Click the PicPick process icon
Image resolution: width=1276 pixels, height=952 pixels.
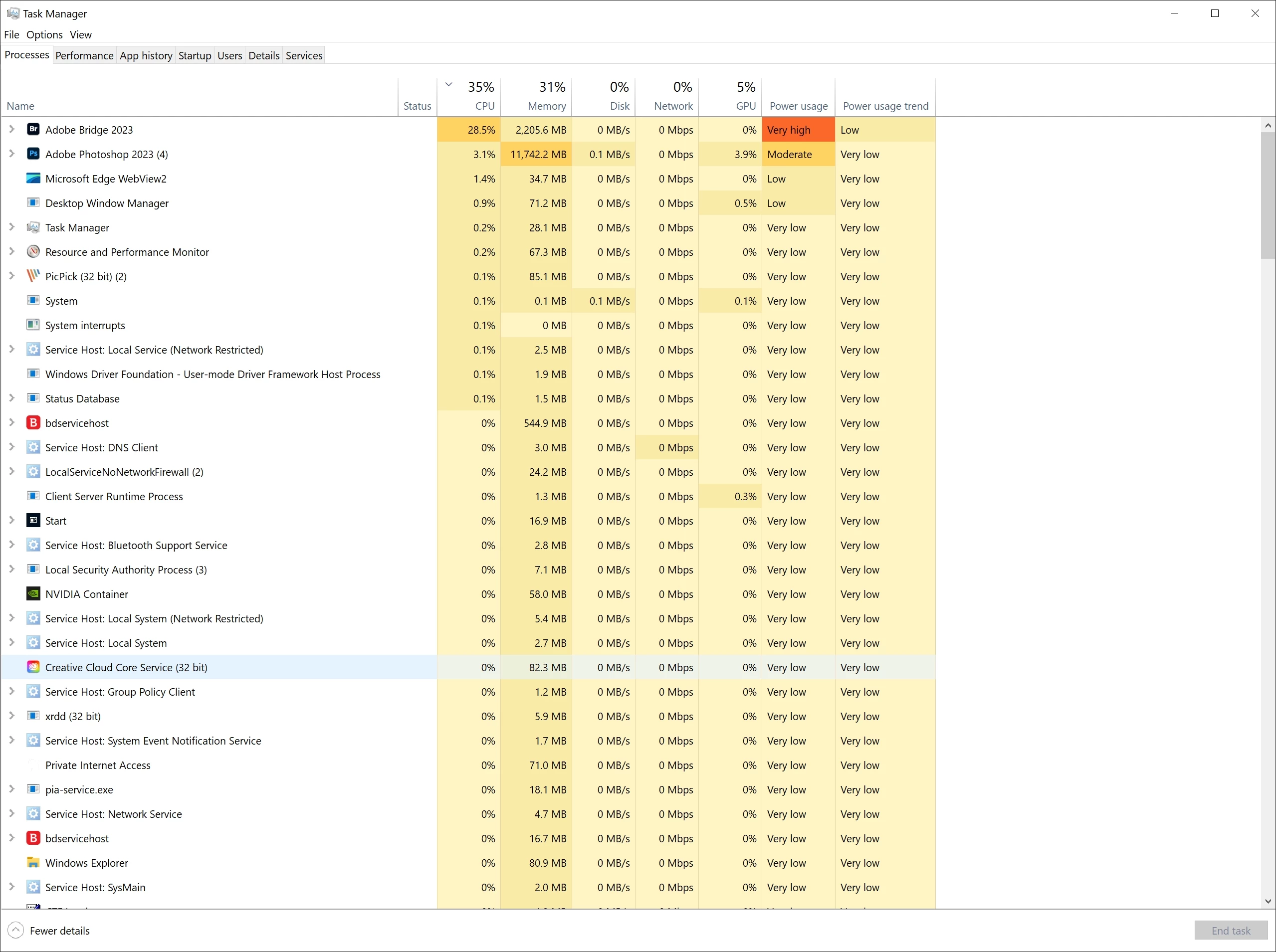(x=33, y=276)
